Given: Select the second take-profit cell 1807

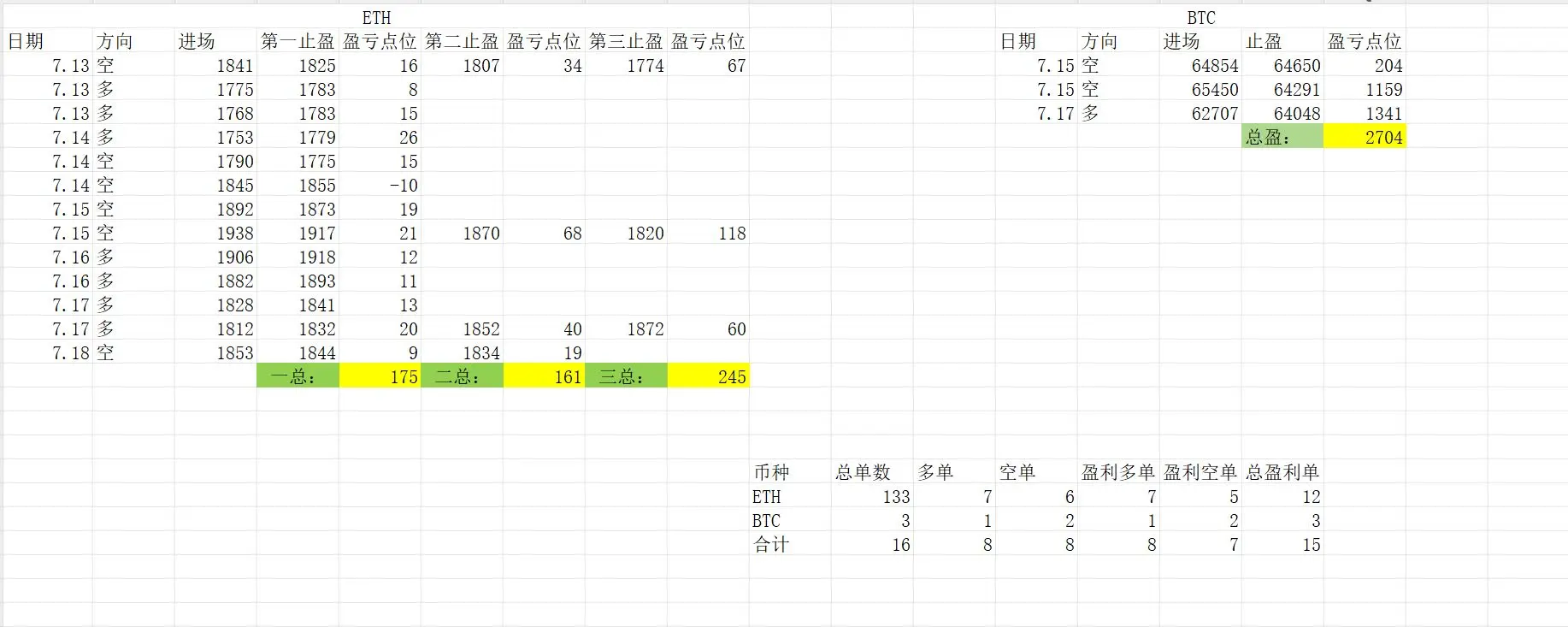Looking at the screenshot, I should point(462,65).
